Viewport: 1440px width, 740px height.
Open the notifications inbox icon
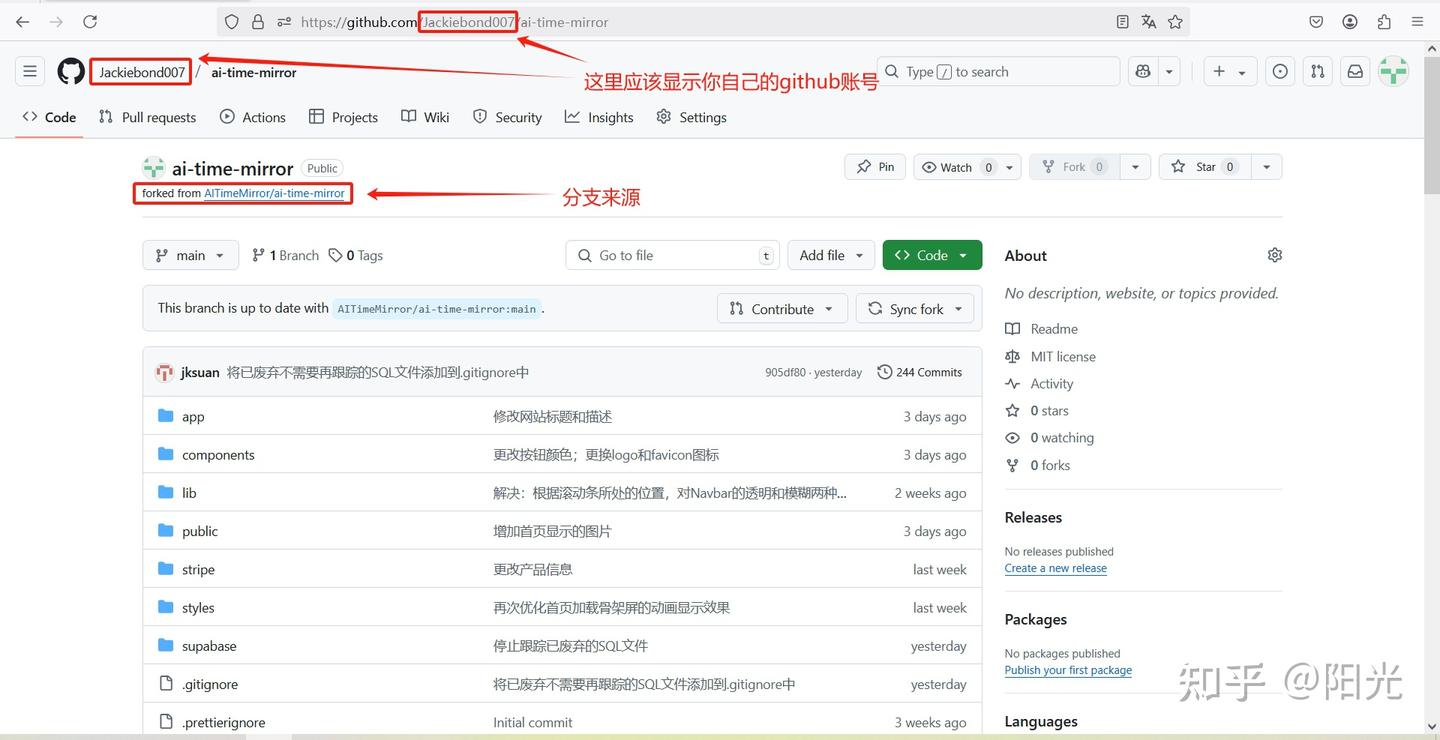[x=1354, y=71]
